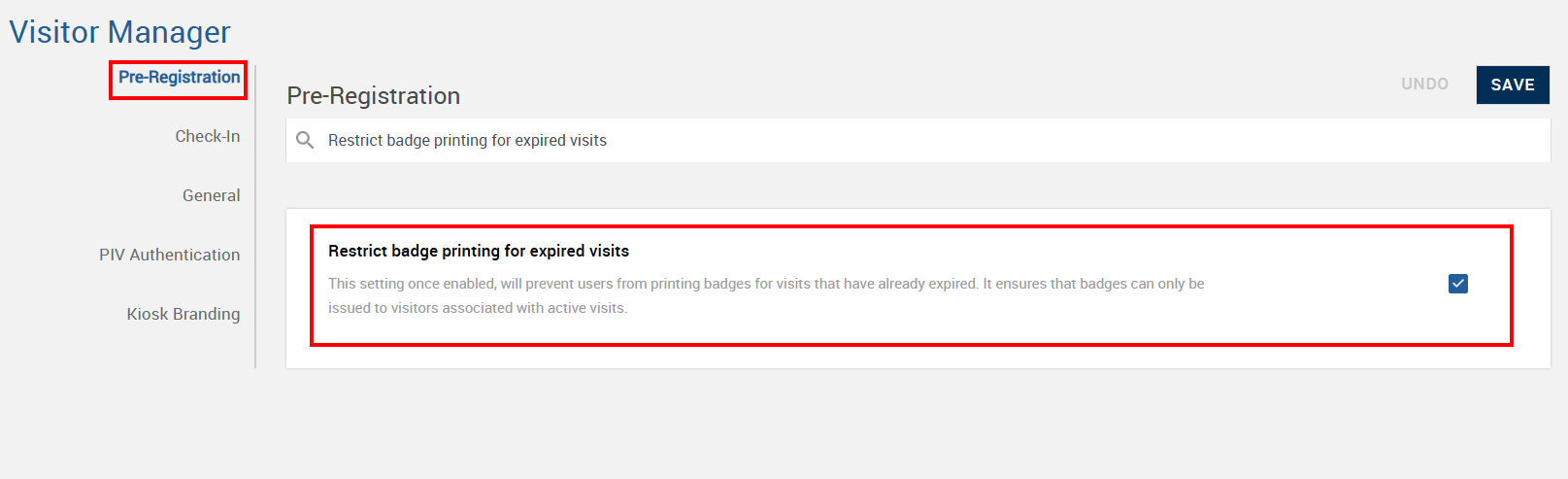This screenshot has height=479, width=1568.
Task: Select the General settings tab
Action: [x=211, y=195]
